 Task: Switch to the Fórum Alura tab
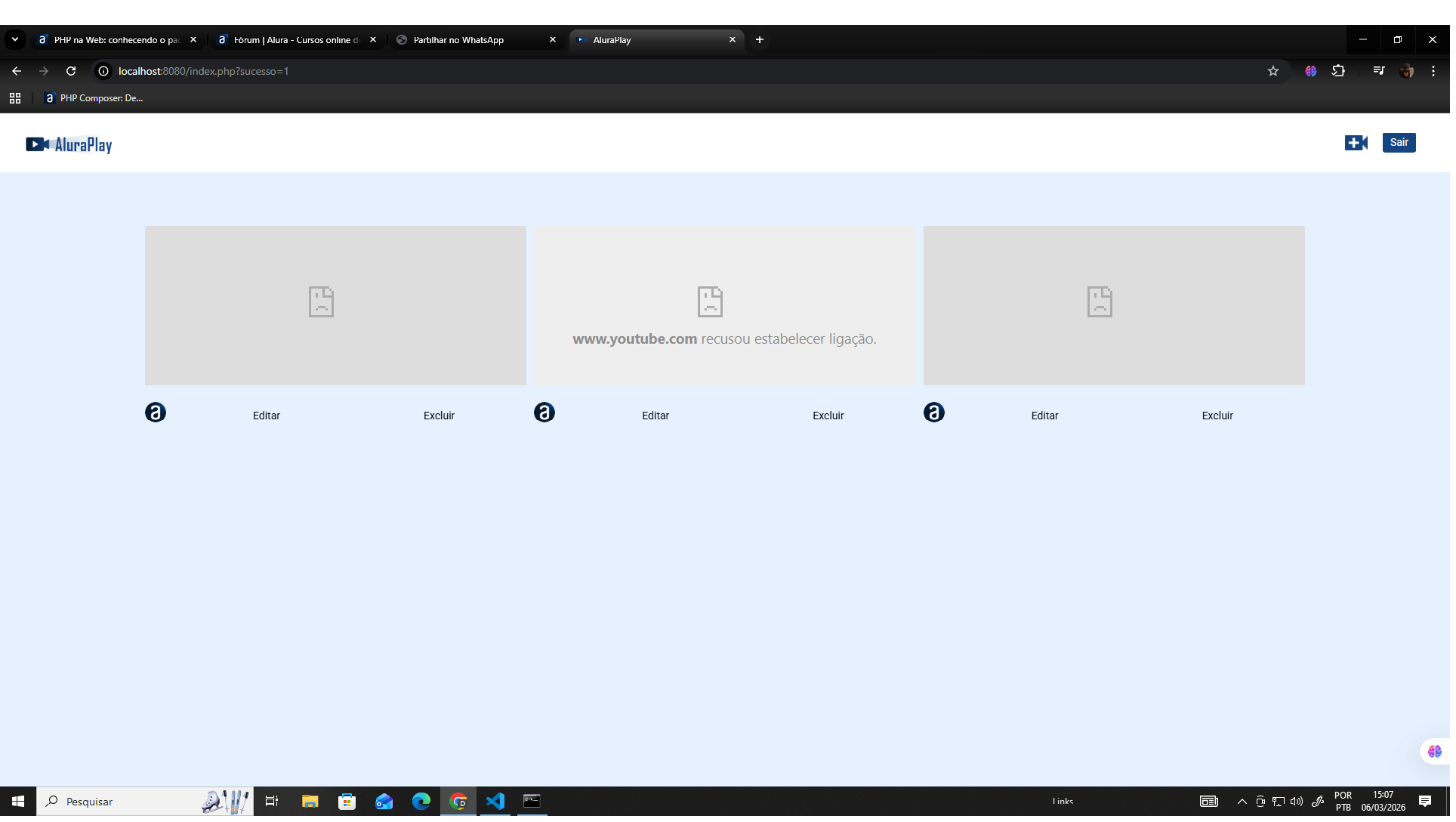coord(296,40)
